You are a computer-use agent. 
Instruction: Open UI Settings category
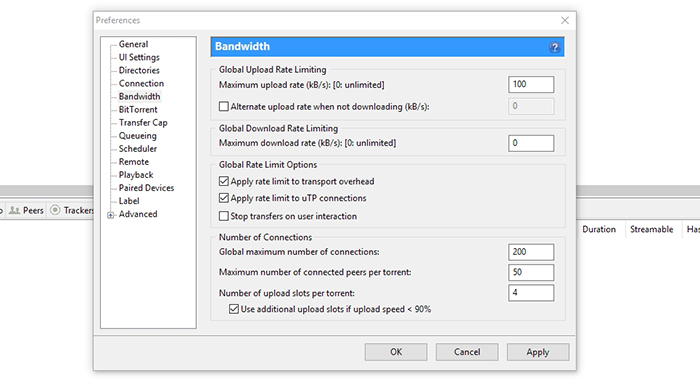click(139, 57)
